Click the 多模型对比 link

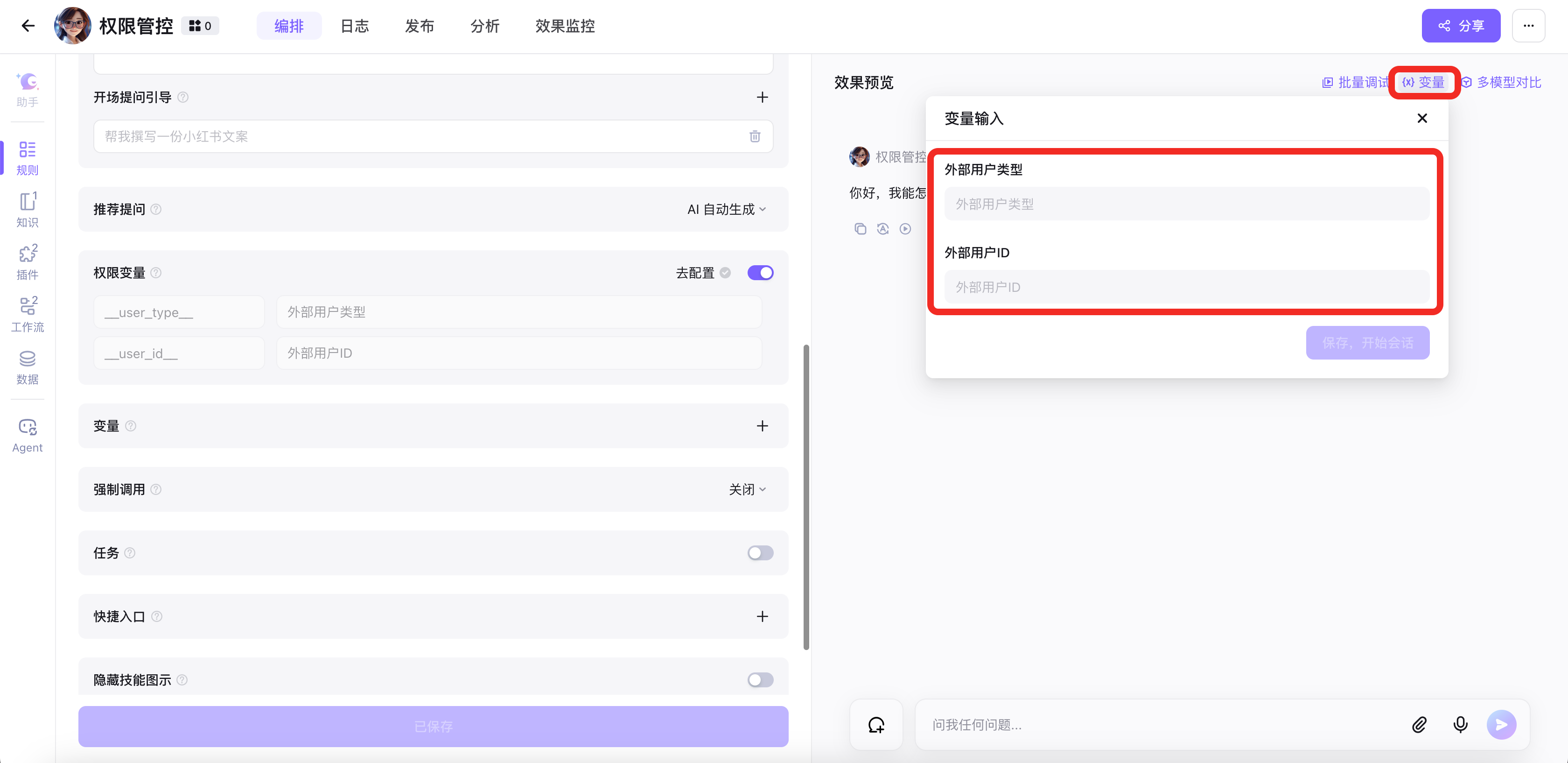click(x=1501, y=83)
